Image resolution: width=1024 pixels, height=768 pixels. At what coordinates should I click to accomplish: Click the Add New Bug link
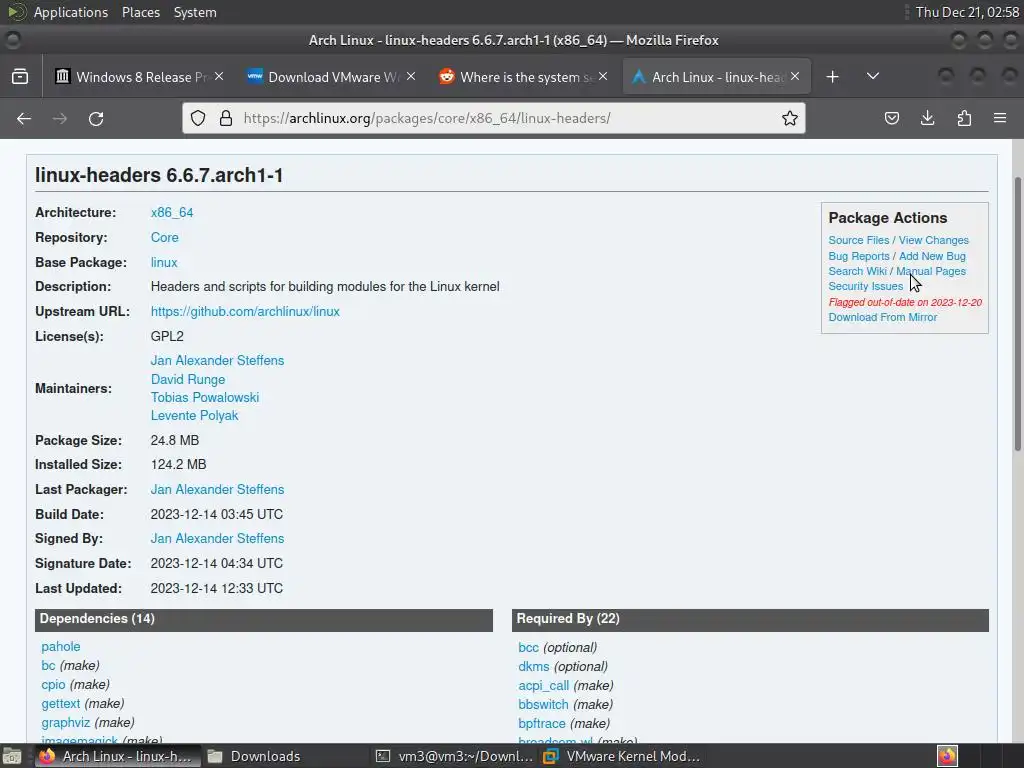coord(933,256)
